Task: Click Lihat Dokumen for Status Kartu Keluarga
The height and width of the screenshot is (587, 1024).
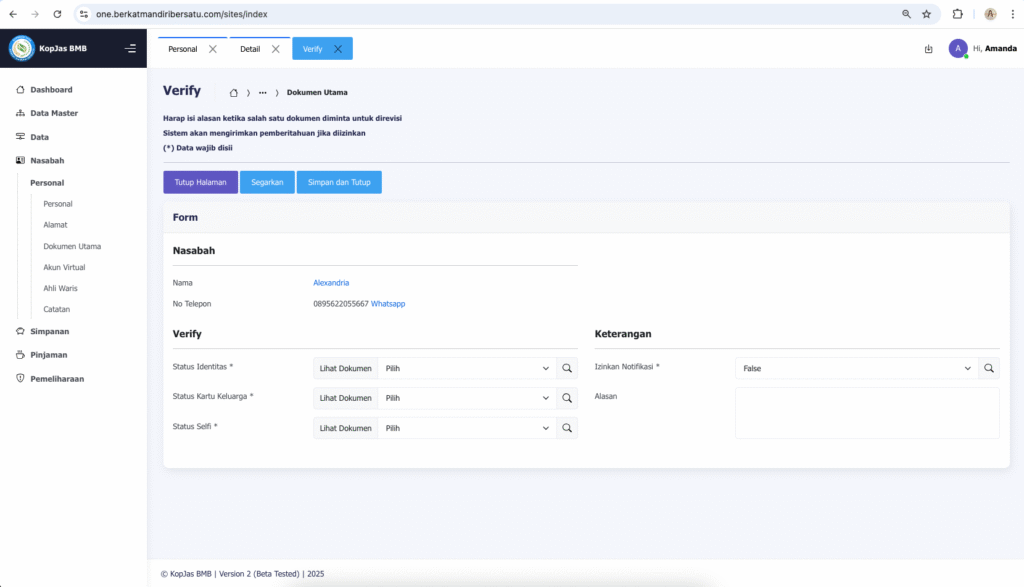Action: (345, 398)
